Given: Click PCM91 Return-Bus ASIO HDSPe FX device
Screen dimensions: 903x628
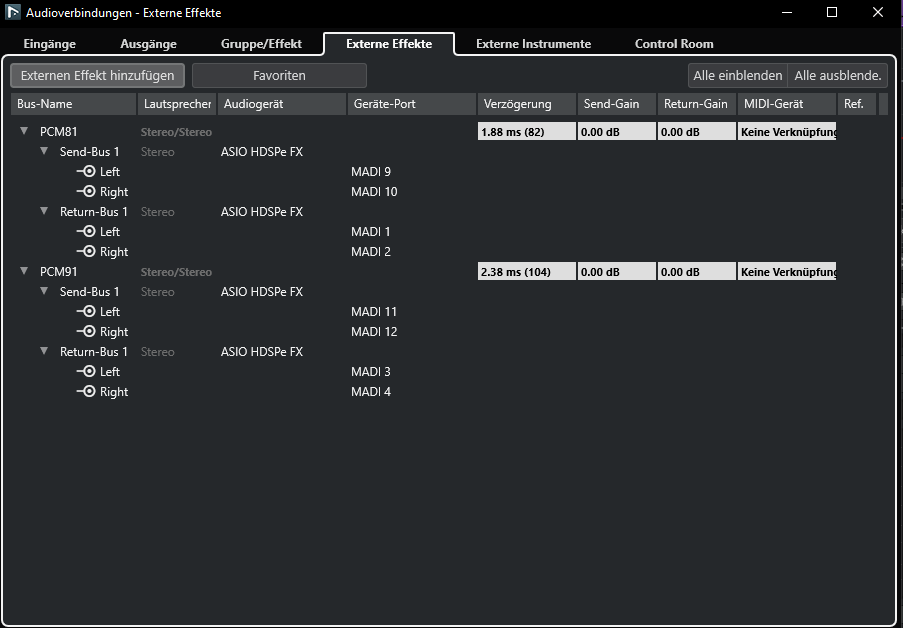Looking at the screenshot, I should pyautogui.click(x=262, y=351).
